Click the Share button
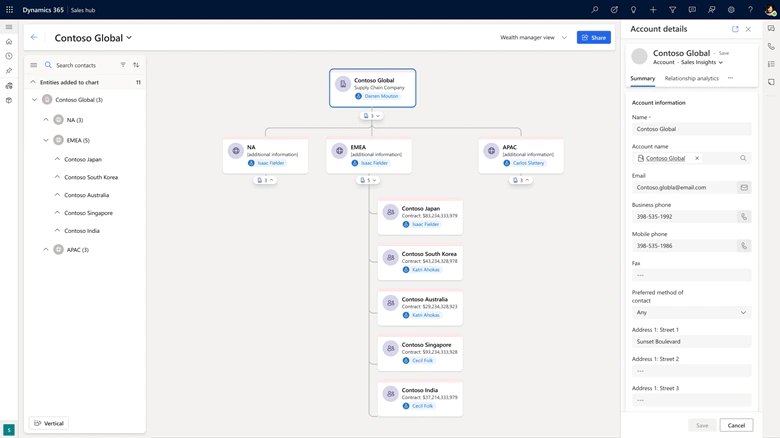Viewport: 780px width, 438px height. click(x=593, y=38)
